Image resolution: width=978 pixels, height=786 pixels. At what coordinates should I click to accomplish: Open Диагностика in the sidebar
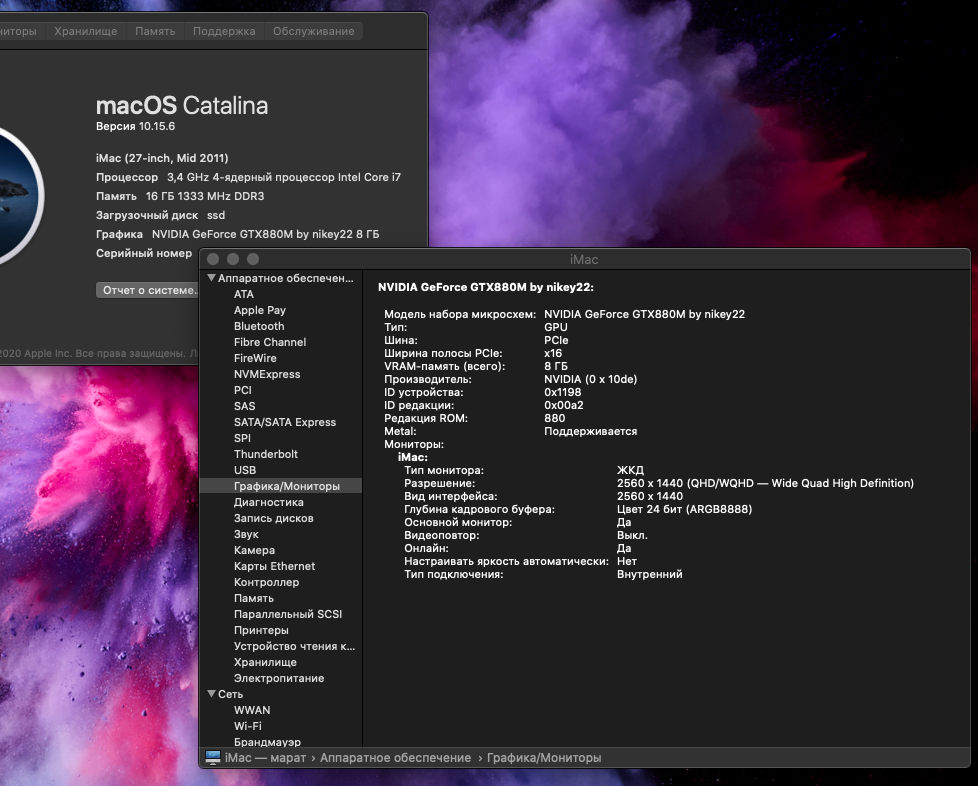[269, 502]
